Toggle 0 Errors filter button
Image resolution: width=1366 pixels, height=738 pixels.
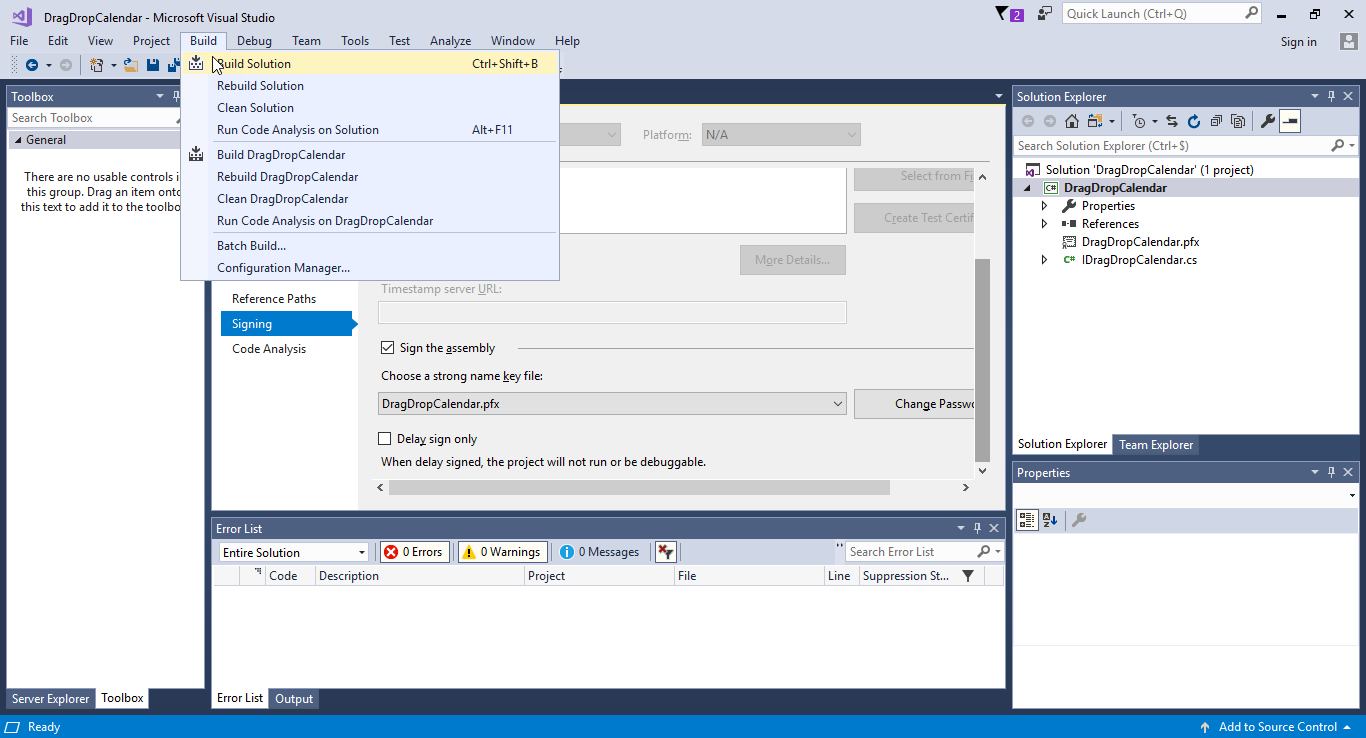click(415, 552)
